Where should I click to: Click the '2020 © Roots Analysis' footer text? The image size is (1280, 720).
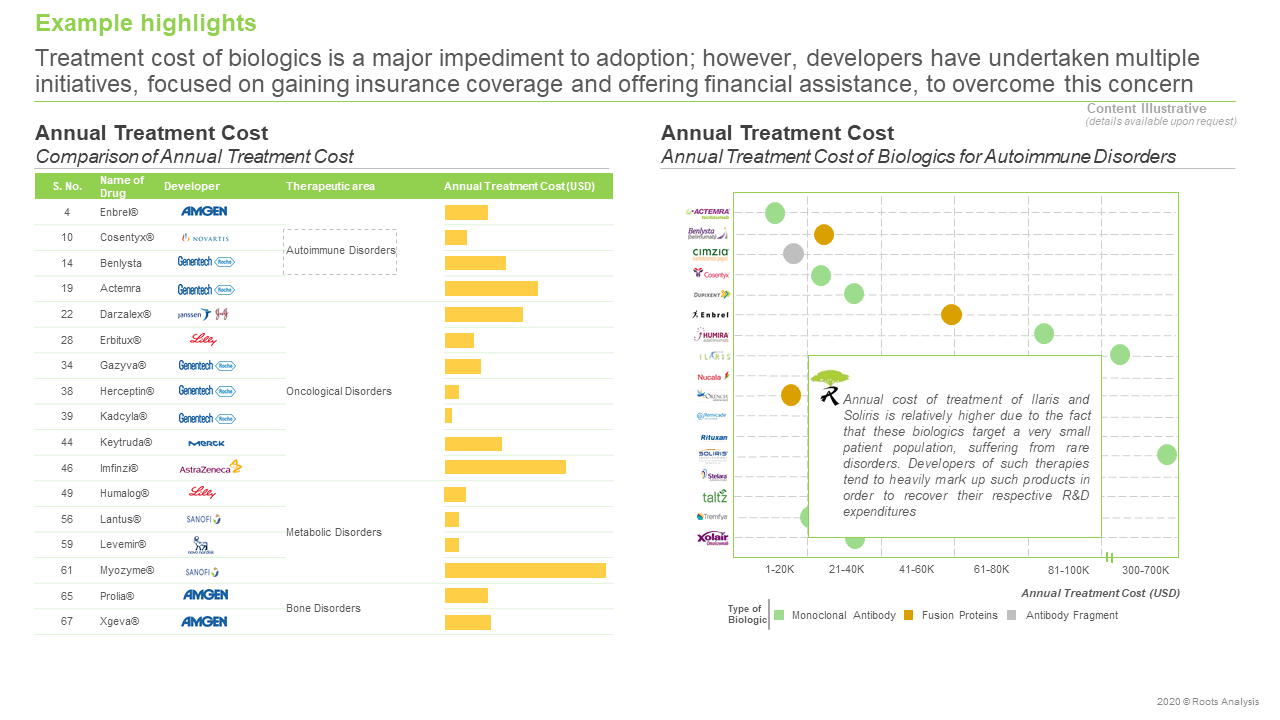click(x=1208, y=702)
